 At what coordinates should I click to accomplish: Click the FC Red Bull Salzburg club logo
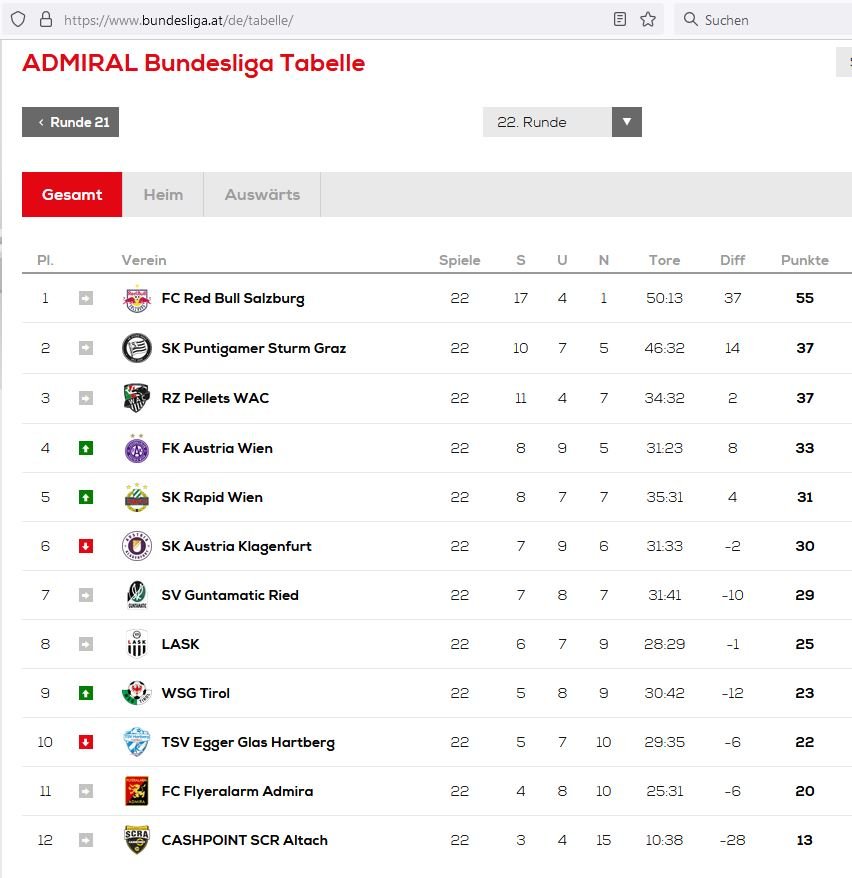click(137, 298)
